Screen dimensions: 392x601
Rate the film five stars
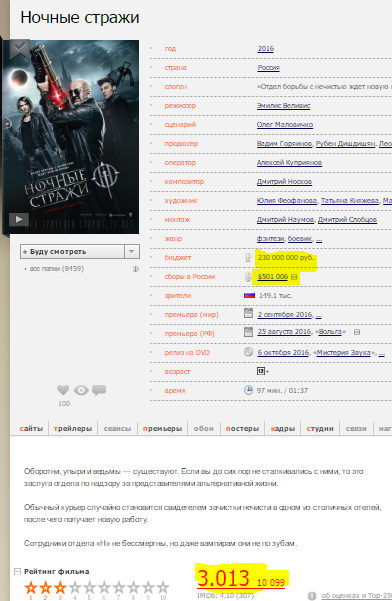(x=89, y=587)
